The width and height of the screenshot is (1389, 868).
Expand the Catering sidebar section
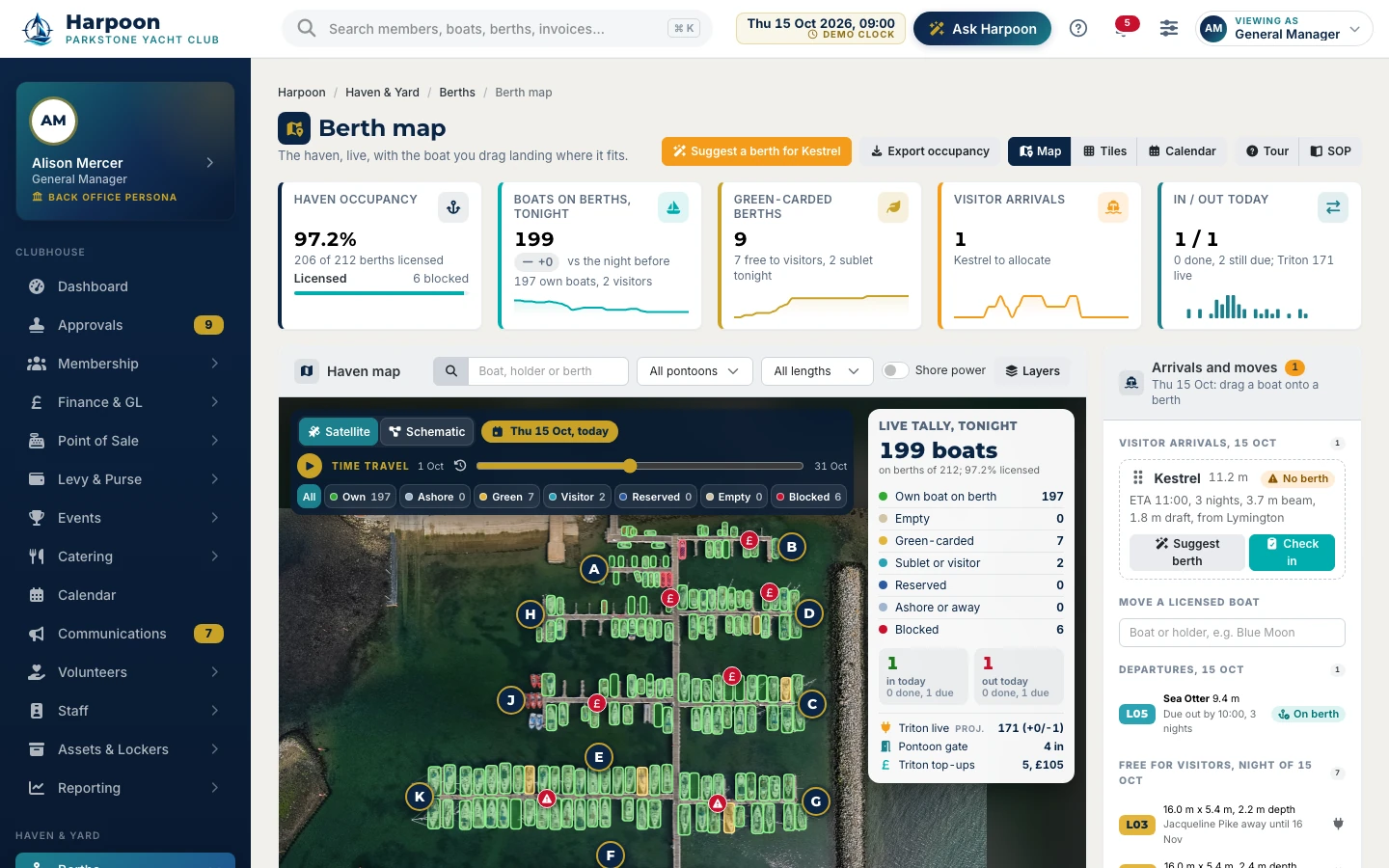coord(125,556)
